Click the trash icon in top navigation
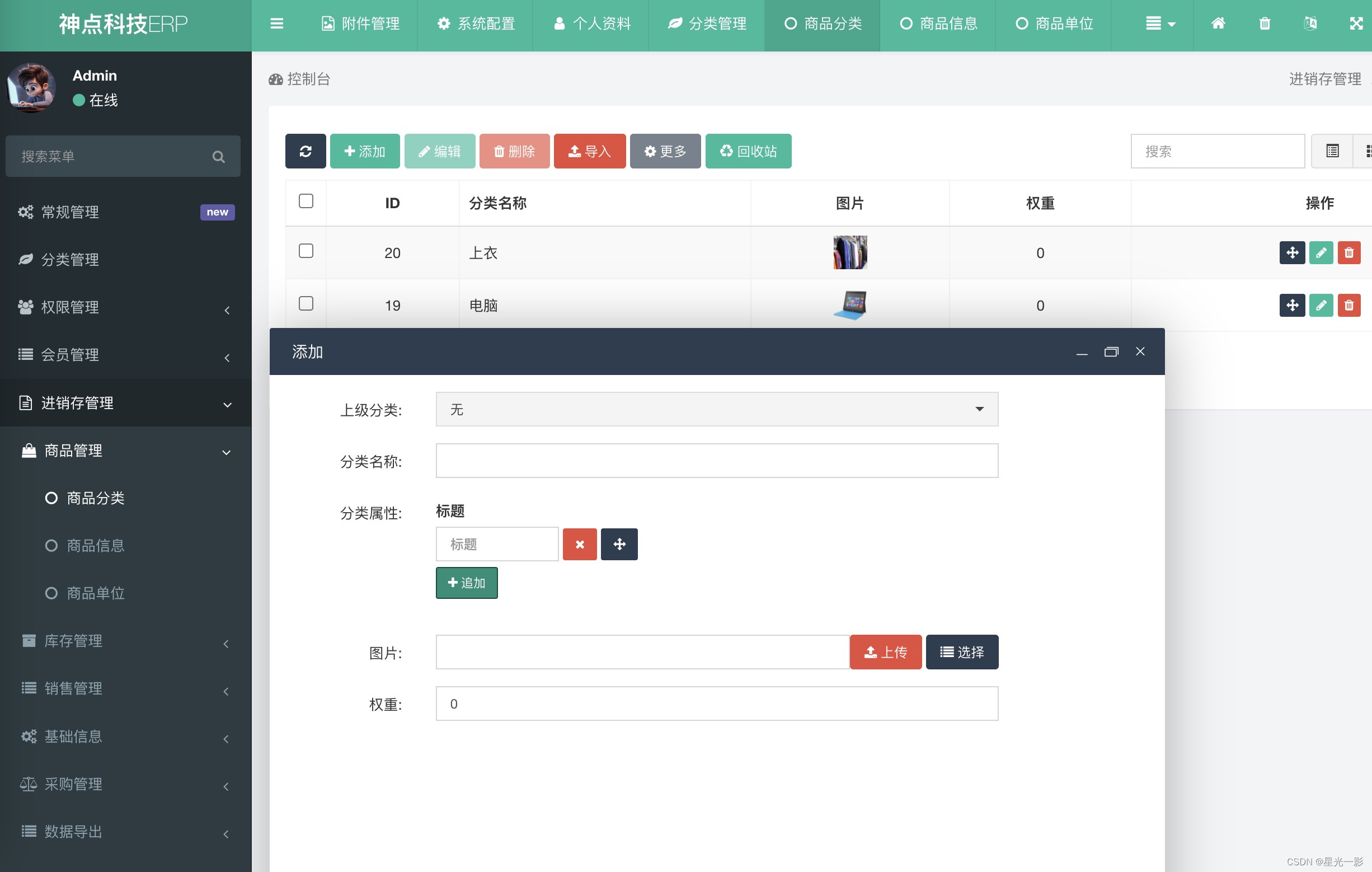Screen dimensions: 1372x872 pos(1265,24)
